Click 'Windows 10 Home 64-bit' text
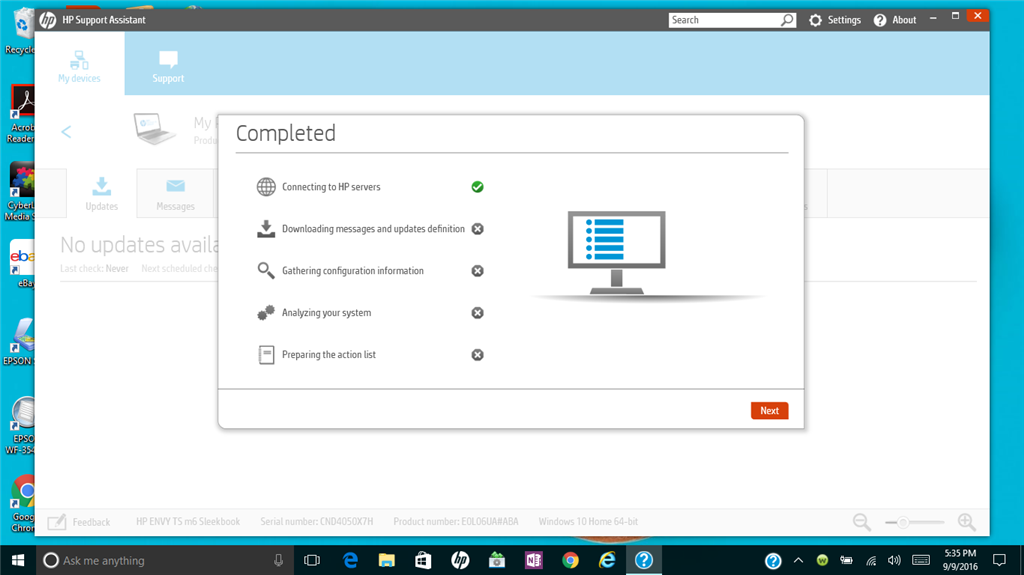1024x575 pixels. click(x=588, y=521)
